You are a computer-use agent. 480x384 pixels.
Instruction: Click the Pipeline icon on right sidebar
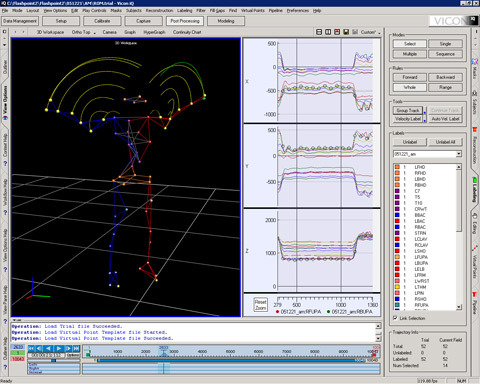point(475,294)
